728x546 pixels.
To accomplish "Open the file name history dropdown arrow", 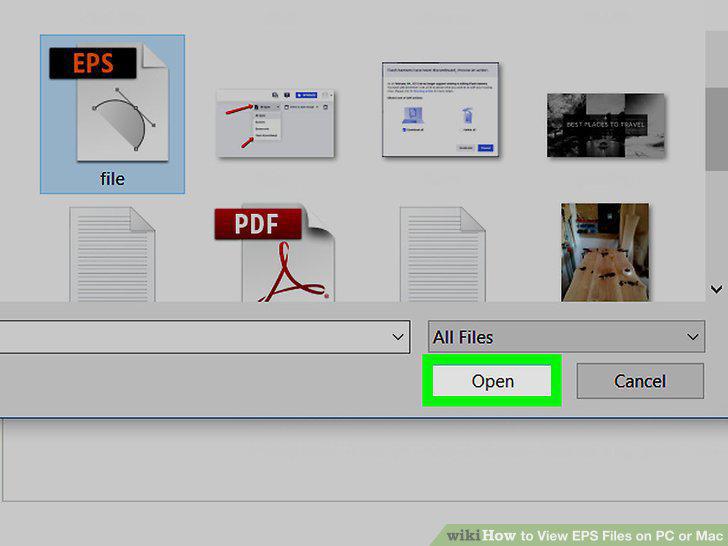I will click(x=398, y=337).
